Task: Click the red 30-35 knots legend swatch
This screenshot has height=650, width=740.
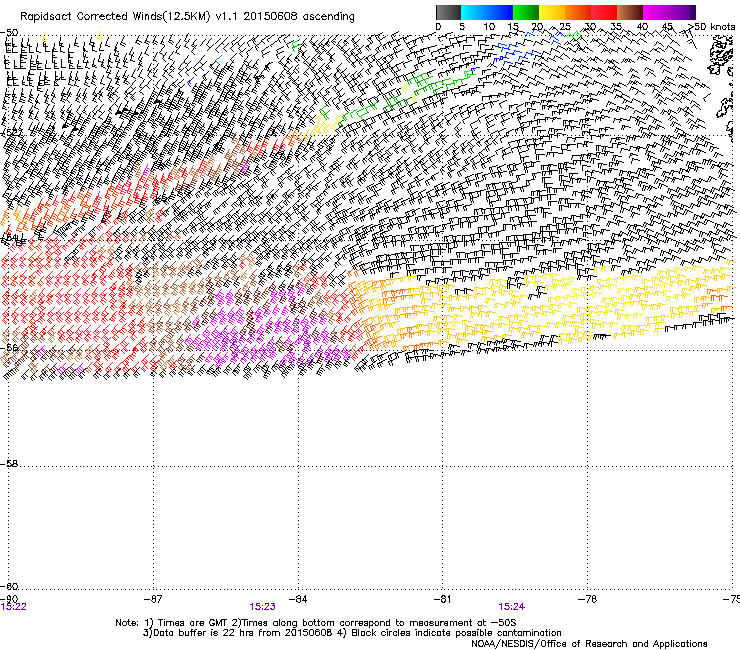Action: 604,12
